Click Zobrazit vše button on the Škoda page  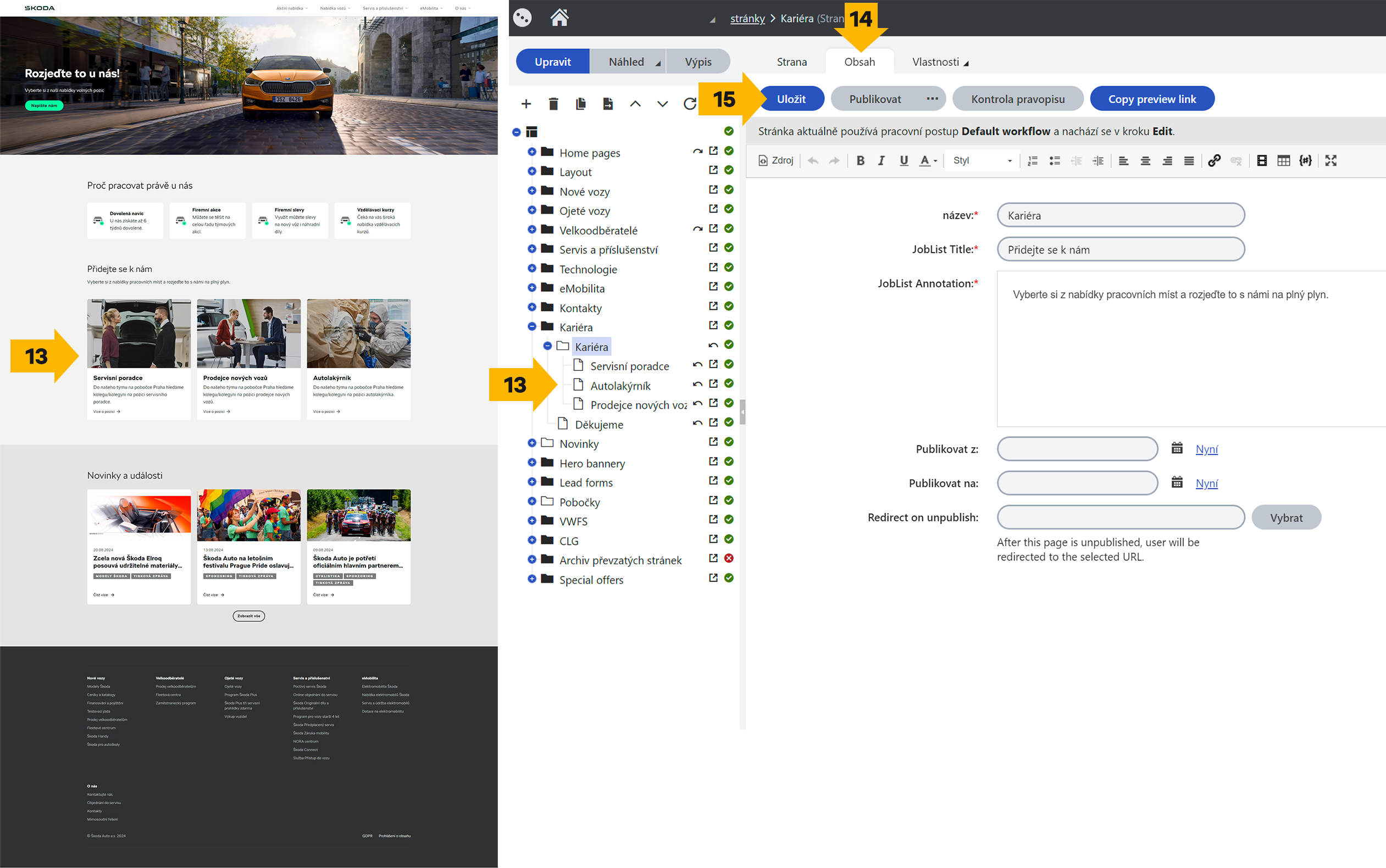[248, 616]
